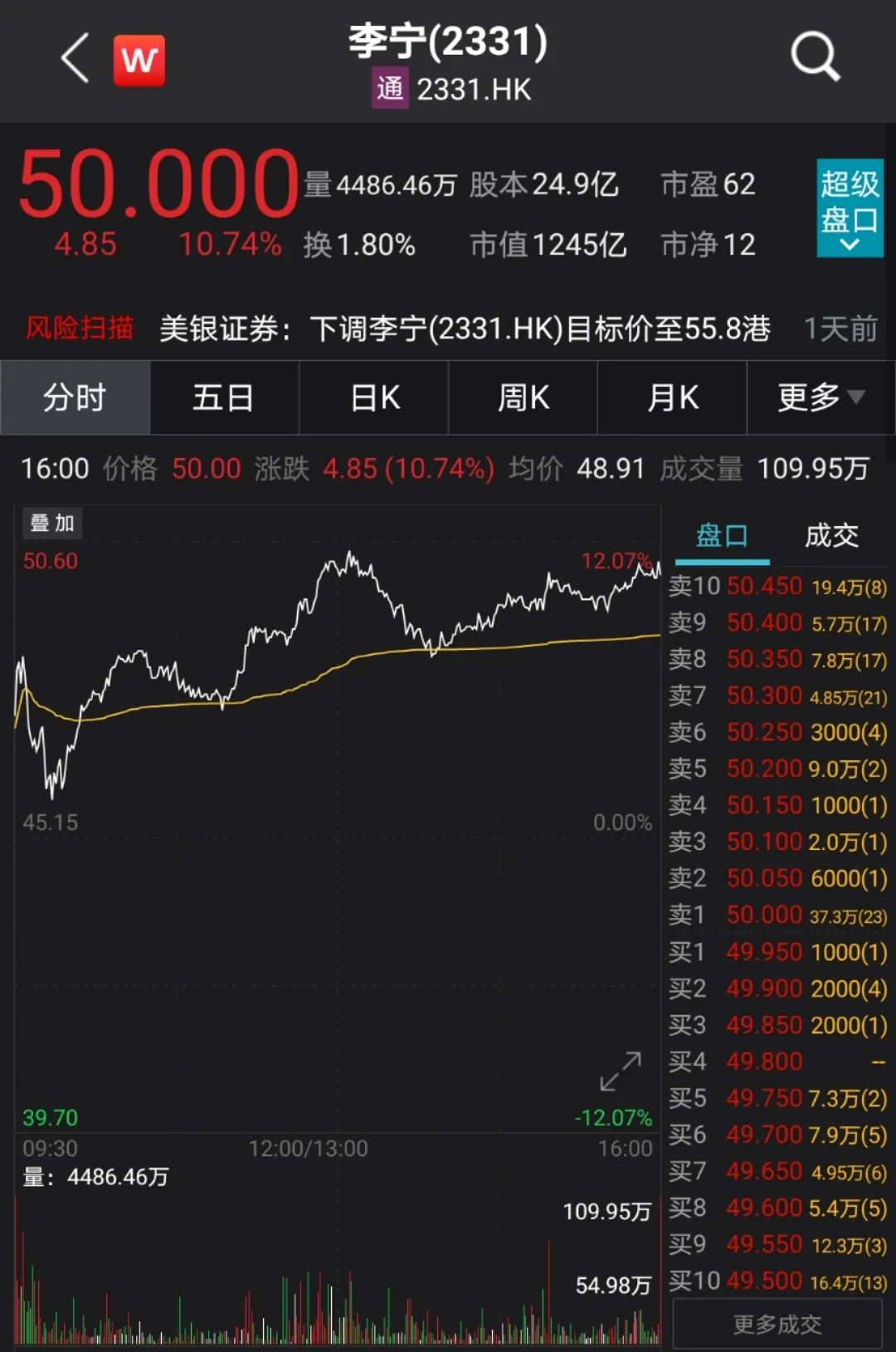
Task: Select the 买6 49.700 order row
Action: (778, 1135)
